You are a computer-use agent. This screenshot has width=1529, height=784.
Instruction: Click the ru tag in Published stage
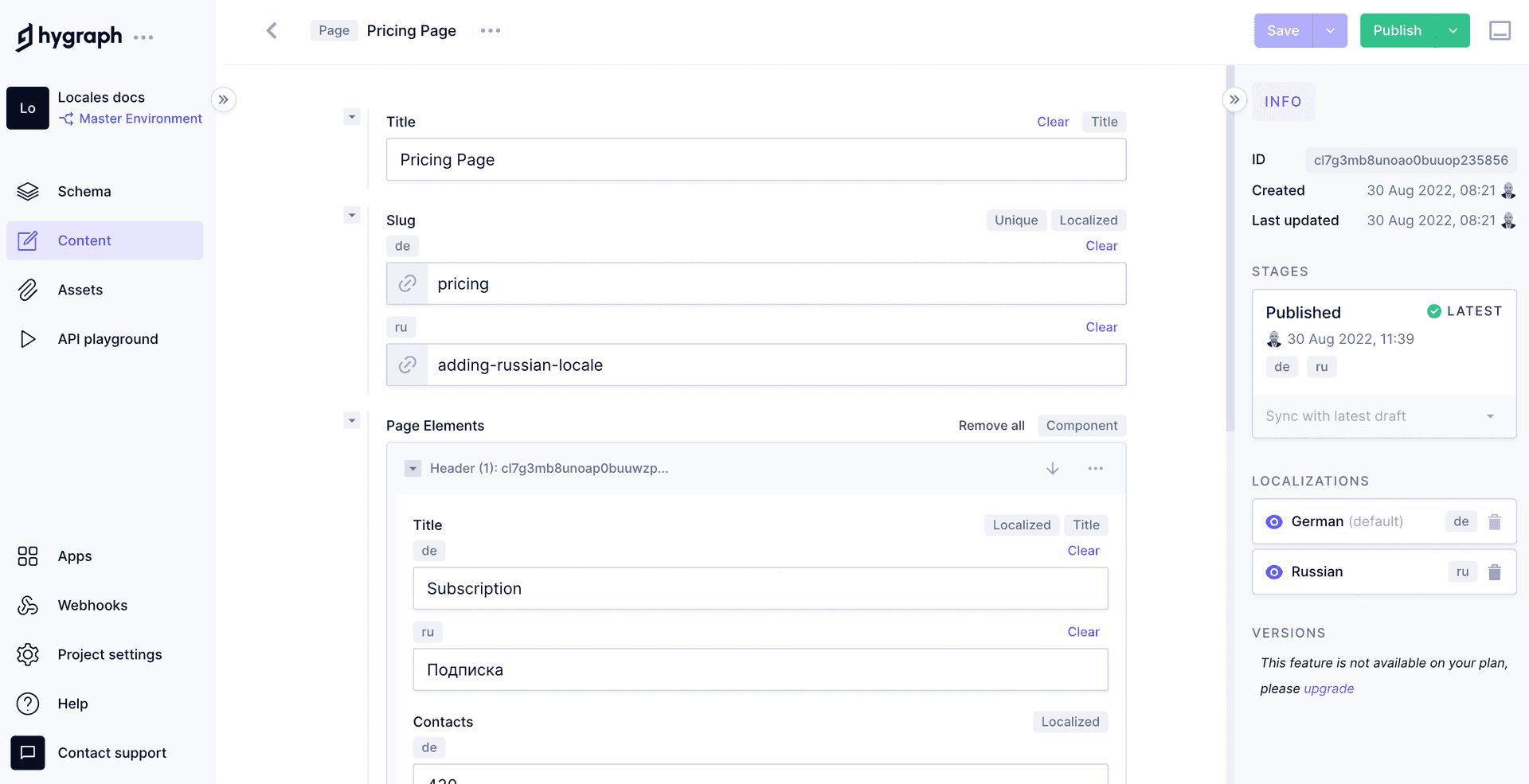[1321, 367]
